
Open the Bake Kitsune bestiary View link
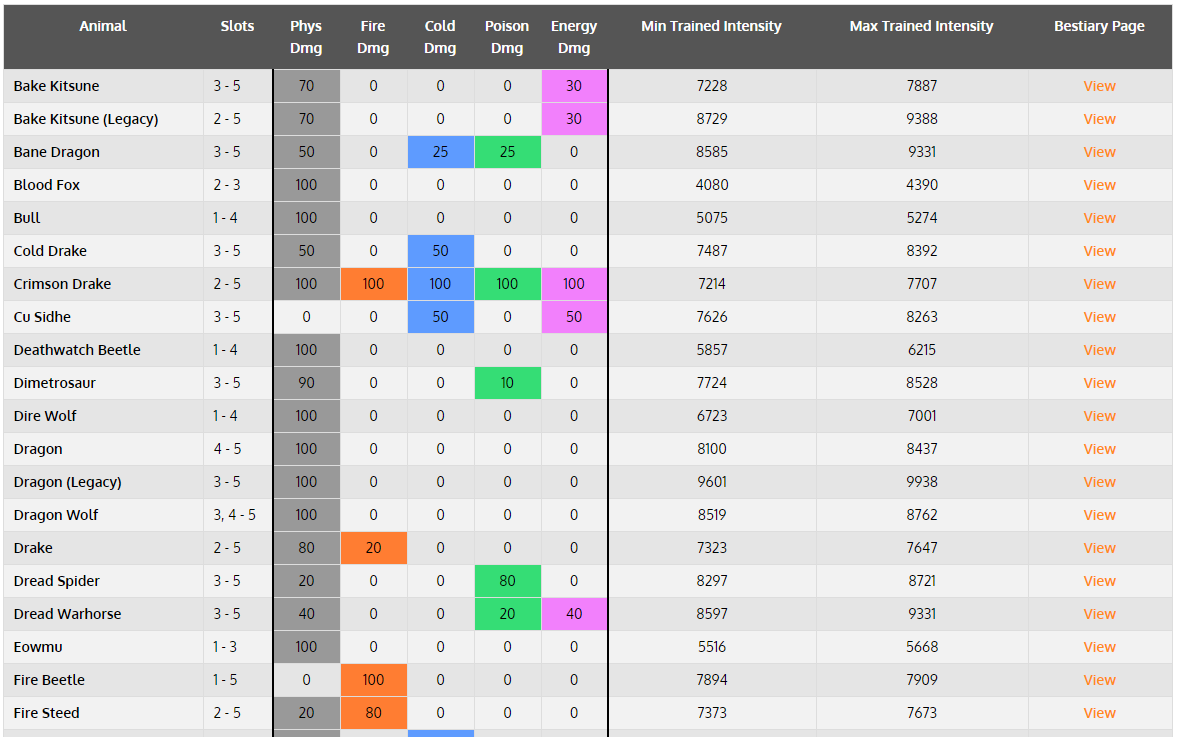click(1099, 86)
